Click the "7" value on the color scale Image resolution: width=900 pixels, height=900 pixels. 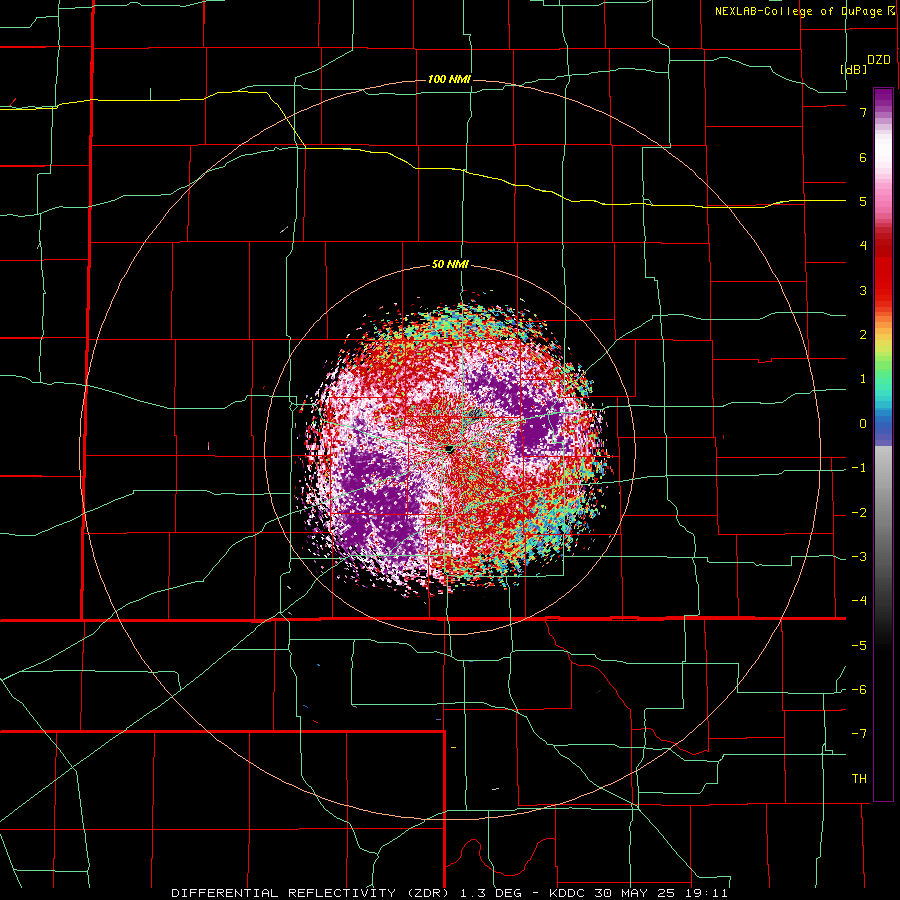coord(863,112)
